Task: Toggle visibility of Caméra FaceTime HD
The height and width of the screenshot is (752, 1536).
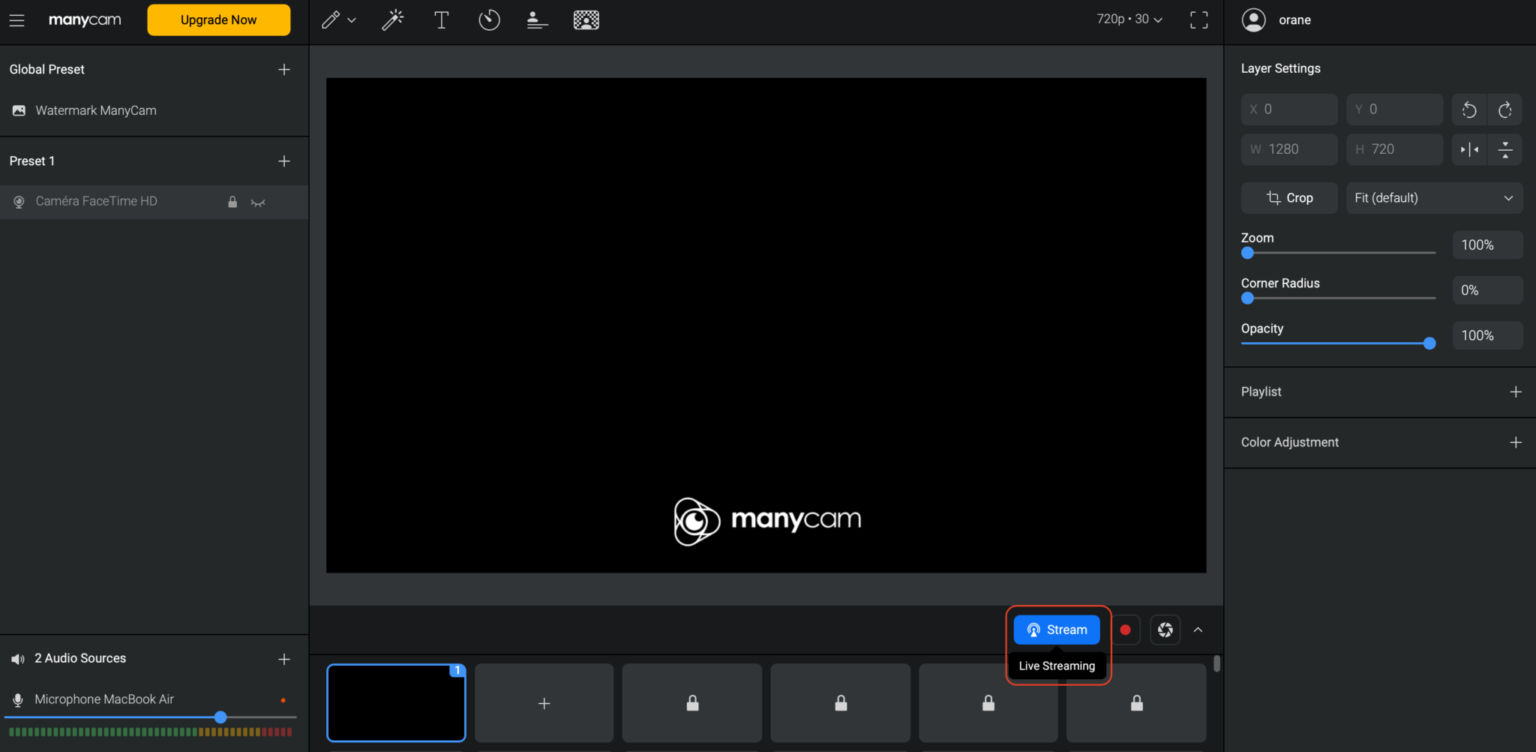Action: [258, 201]
